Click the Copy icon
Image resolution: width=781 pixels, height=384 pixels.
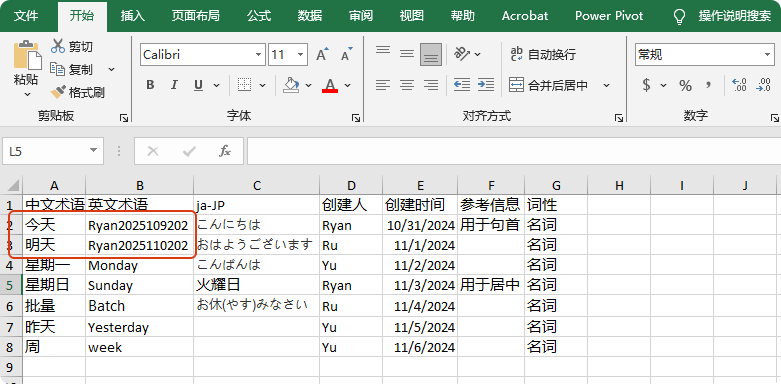tap(58, 69)
